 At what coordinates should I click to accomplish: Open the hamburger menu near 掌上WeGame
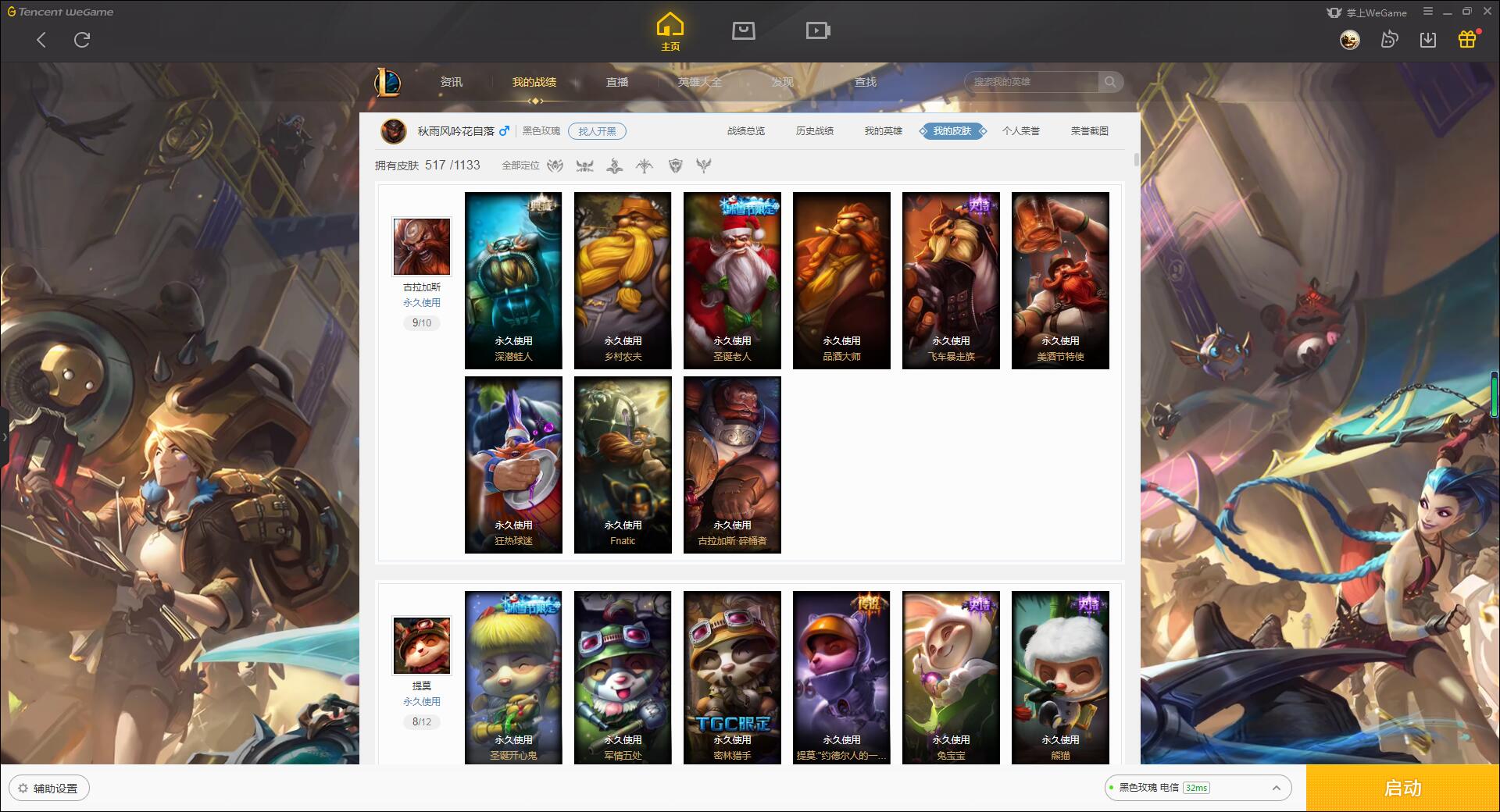(1428, 12)
